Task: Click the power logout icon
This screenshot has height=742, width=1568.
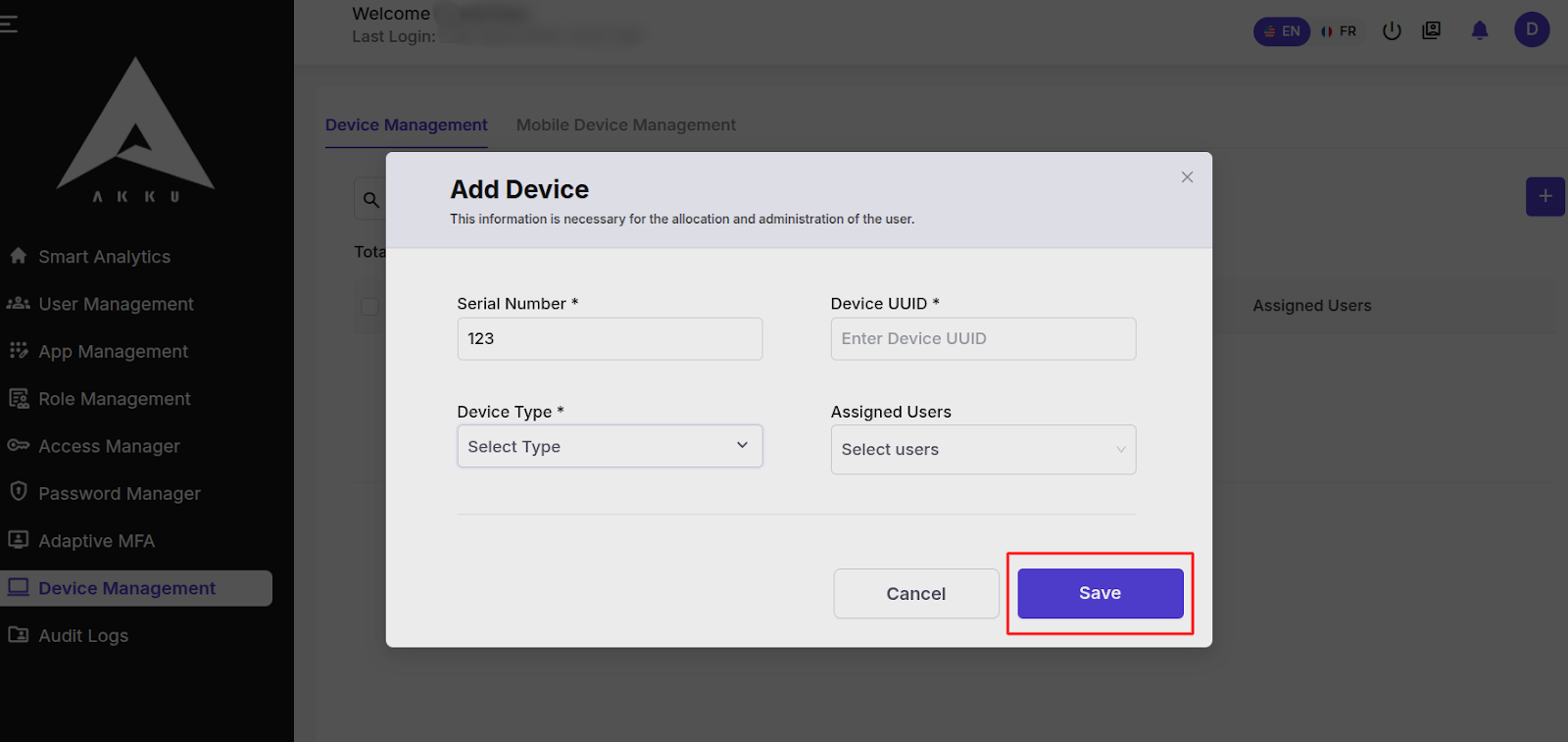Action: coord(1392,31)
